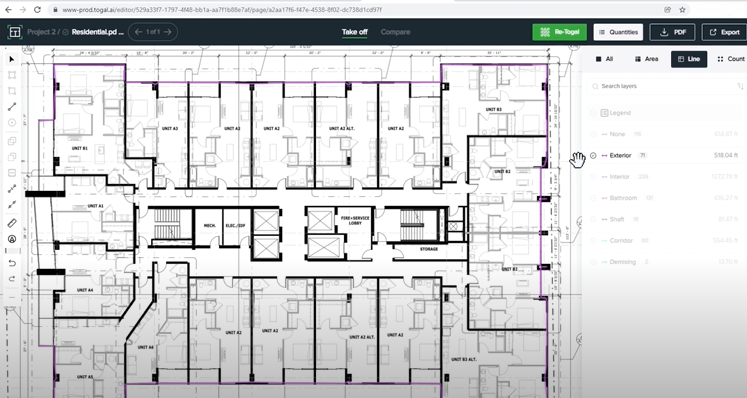Go to previous page arrow
Screen dimensions: 747x398
(x=138, y=32)
